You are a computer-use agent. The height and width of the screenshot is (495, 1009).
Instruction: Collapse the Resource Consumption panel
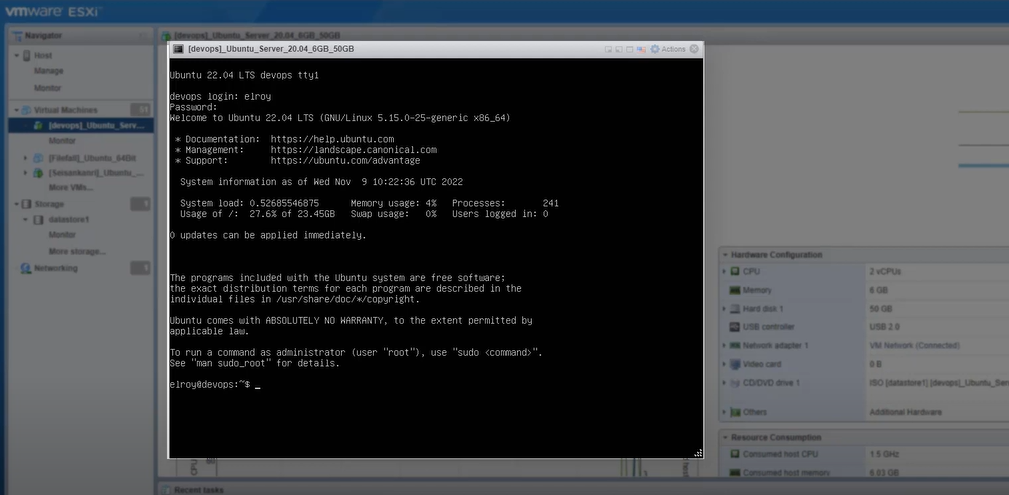[x=725, y=438]
